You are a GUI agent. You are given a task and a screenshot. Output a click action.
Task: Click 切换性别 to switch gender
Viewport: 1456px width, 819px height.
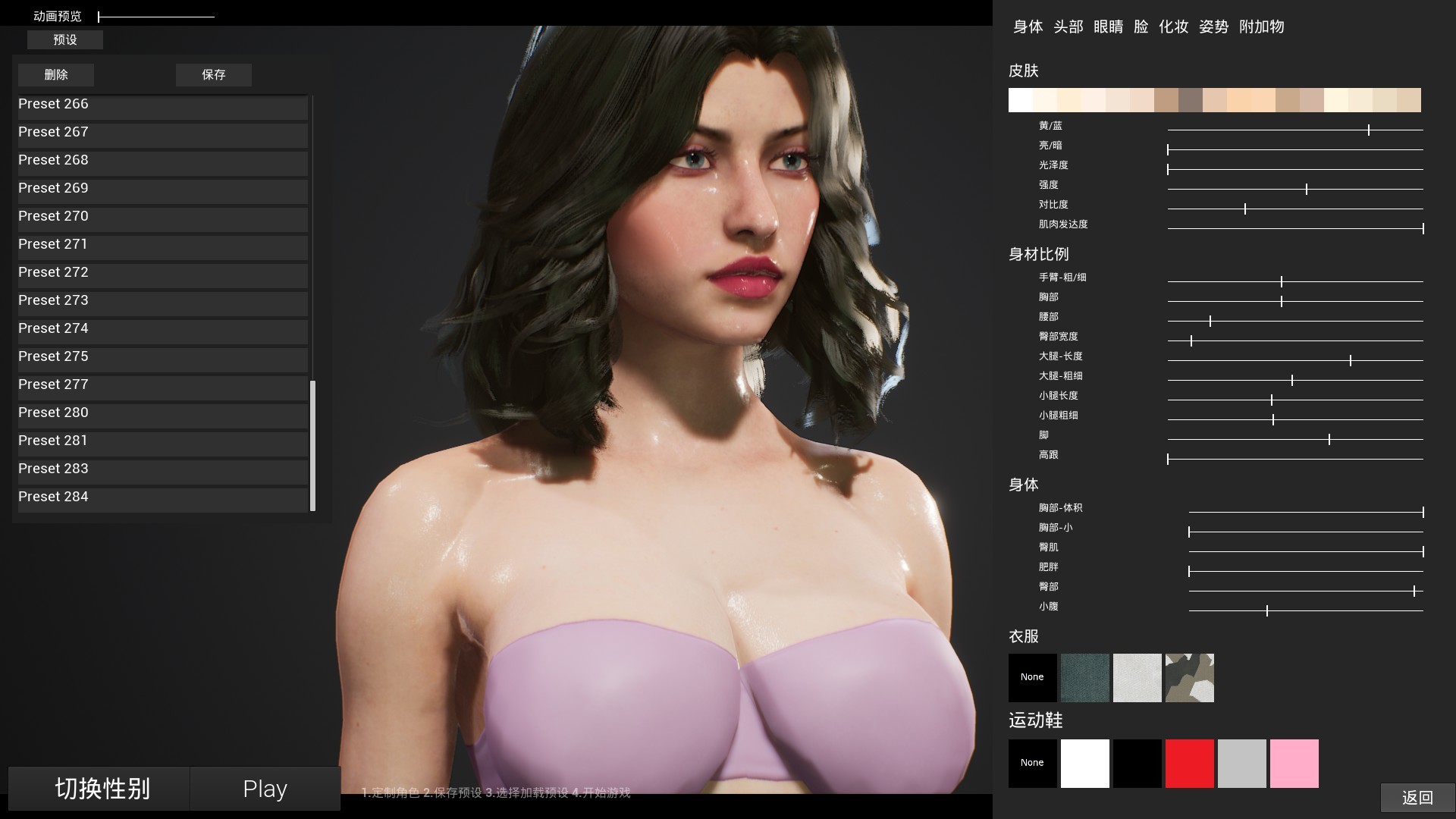[99, 789]
